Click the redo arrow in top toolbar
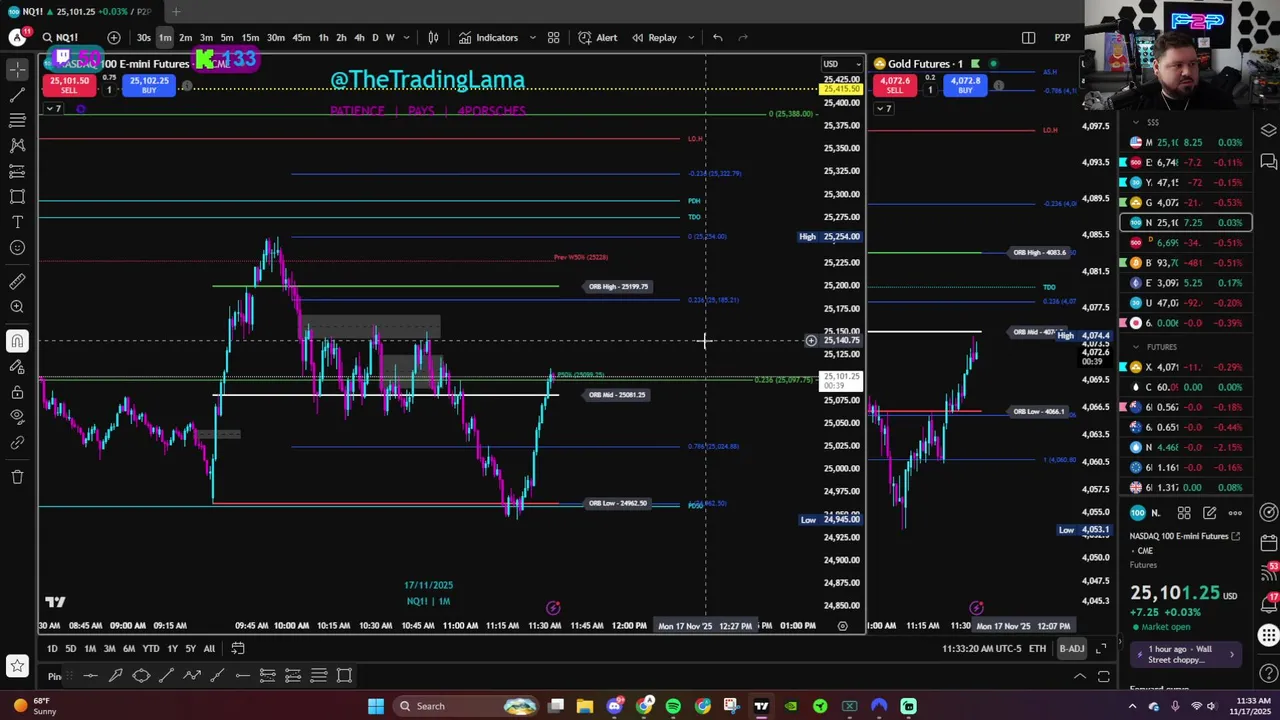 click(743, 38)
